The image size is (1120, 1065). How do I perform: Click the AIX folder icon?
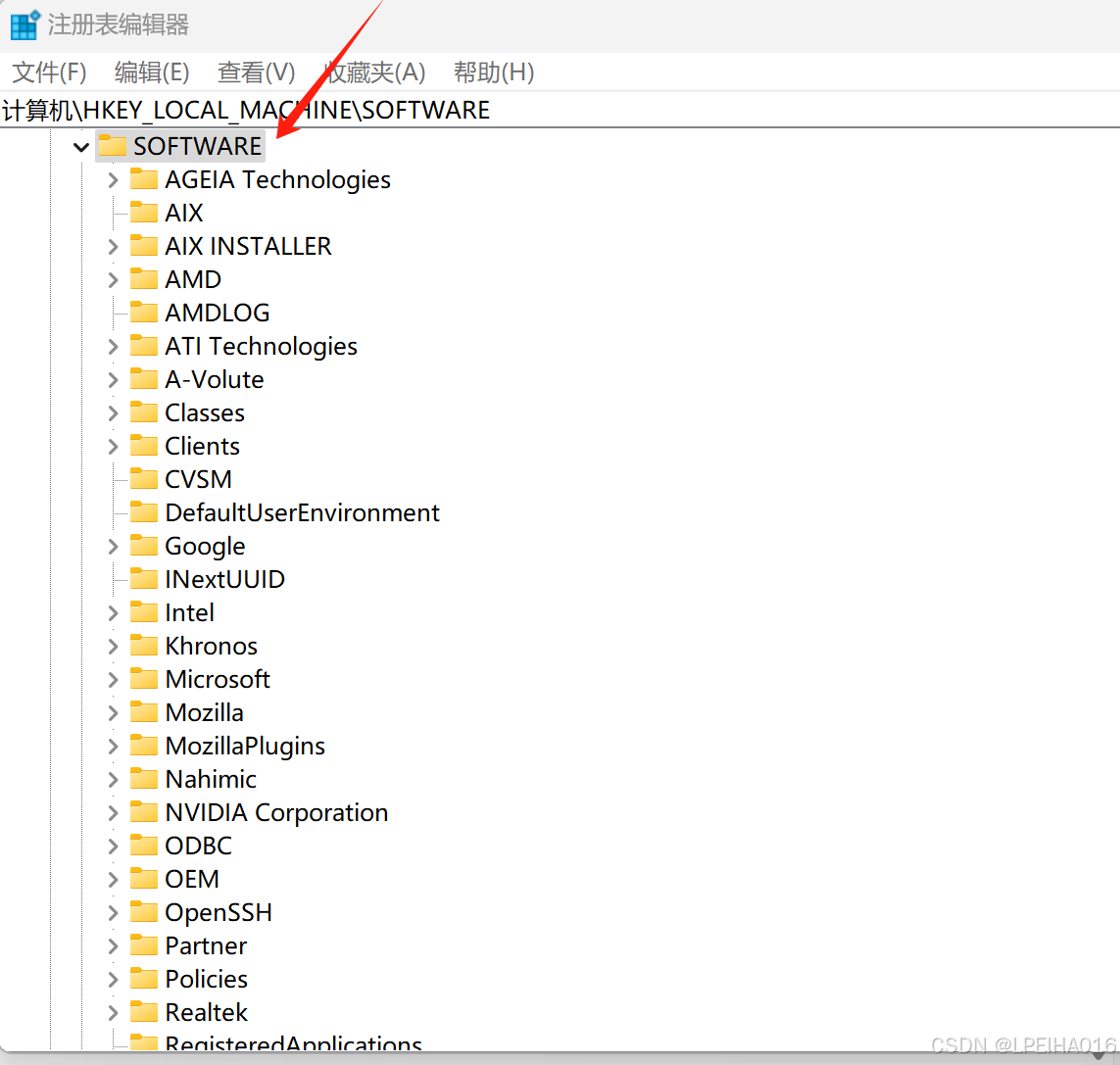144,213
